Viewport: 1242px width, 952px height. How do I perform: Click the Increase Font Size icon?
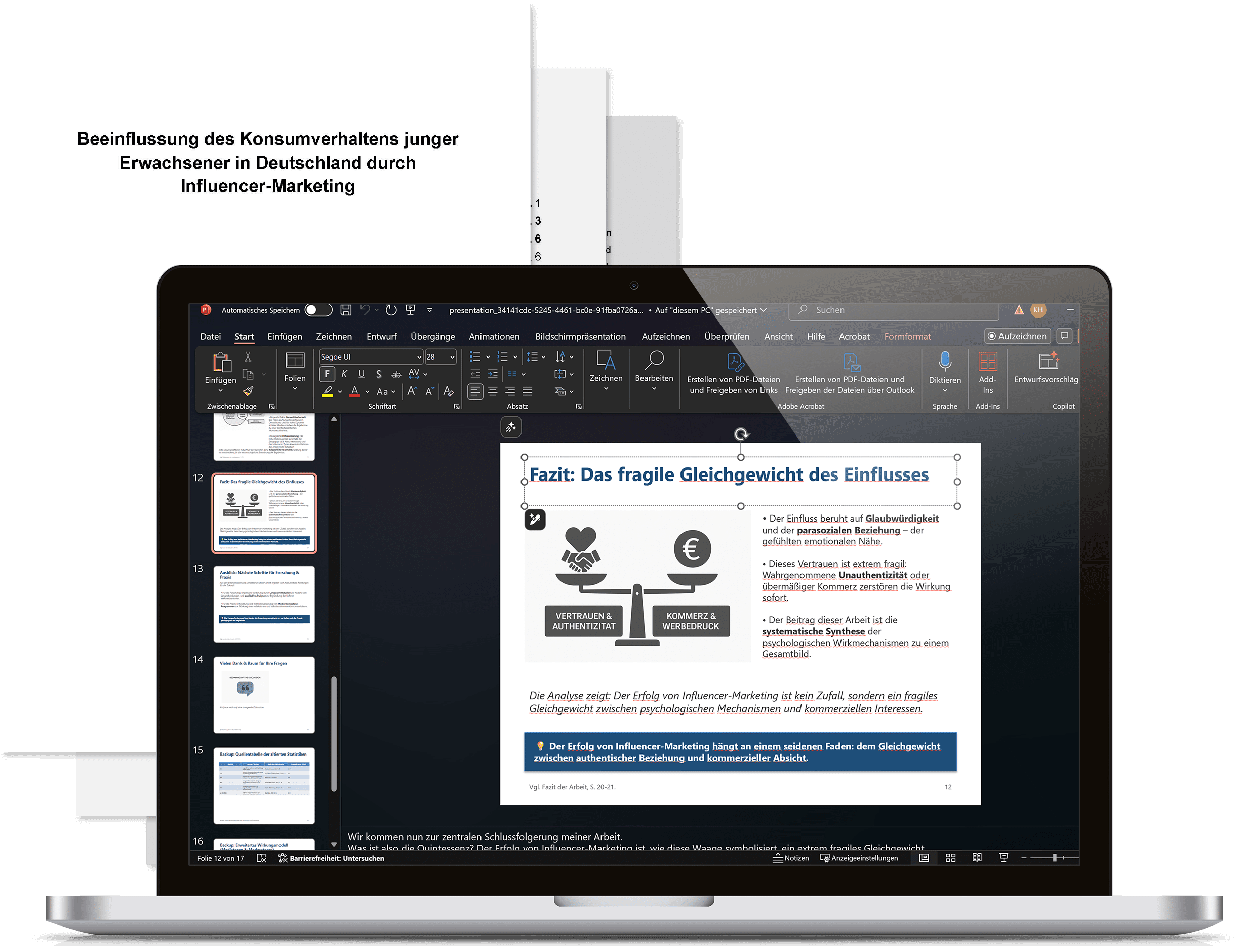click(412, 391)
